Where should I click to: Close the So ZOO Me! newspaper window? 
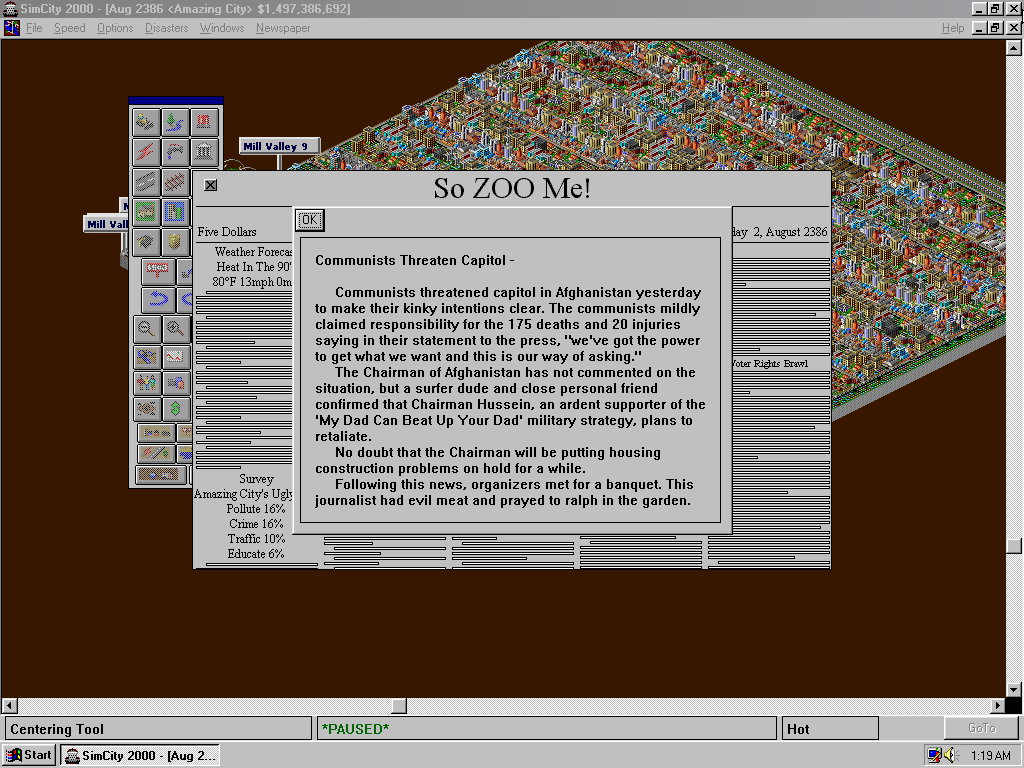pos(210,185)
